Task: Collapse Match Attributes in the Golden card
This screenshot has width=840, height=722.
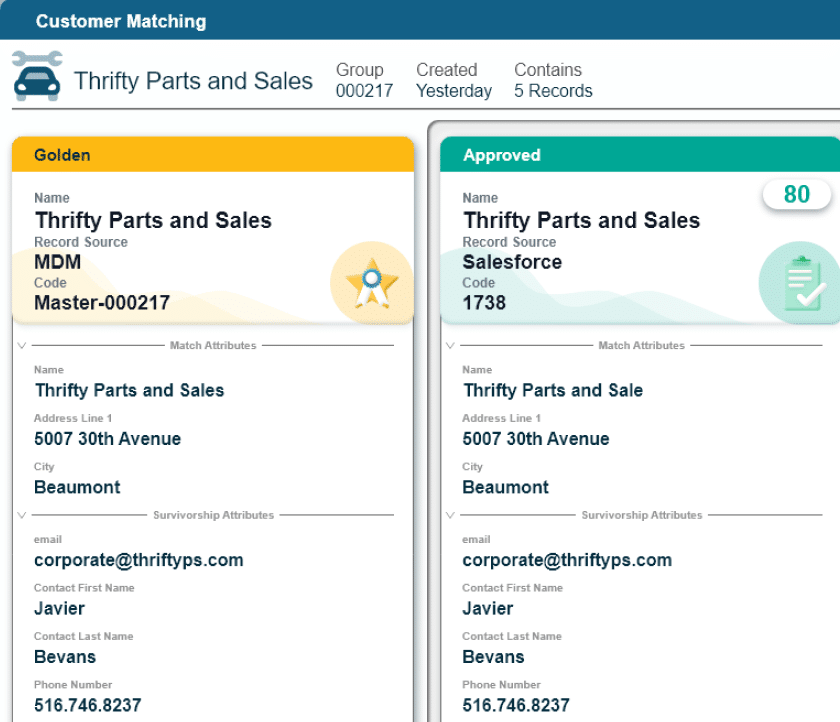Action: (x=22, y=346)
